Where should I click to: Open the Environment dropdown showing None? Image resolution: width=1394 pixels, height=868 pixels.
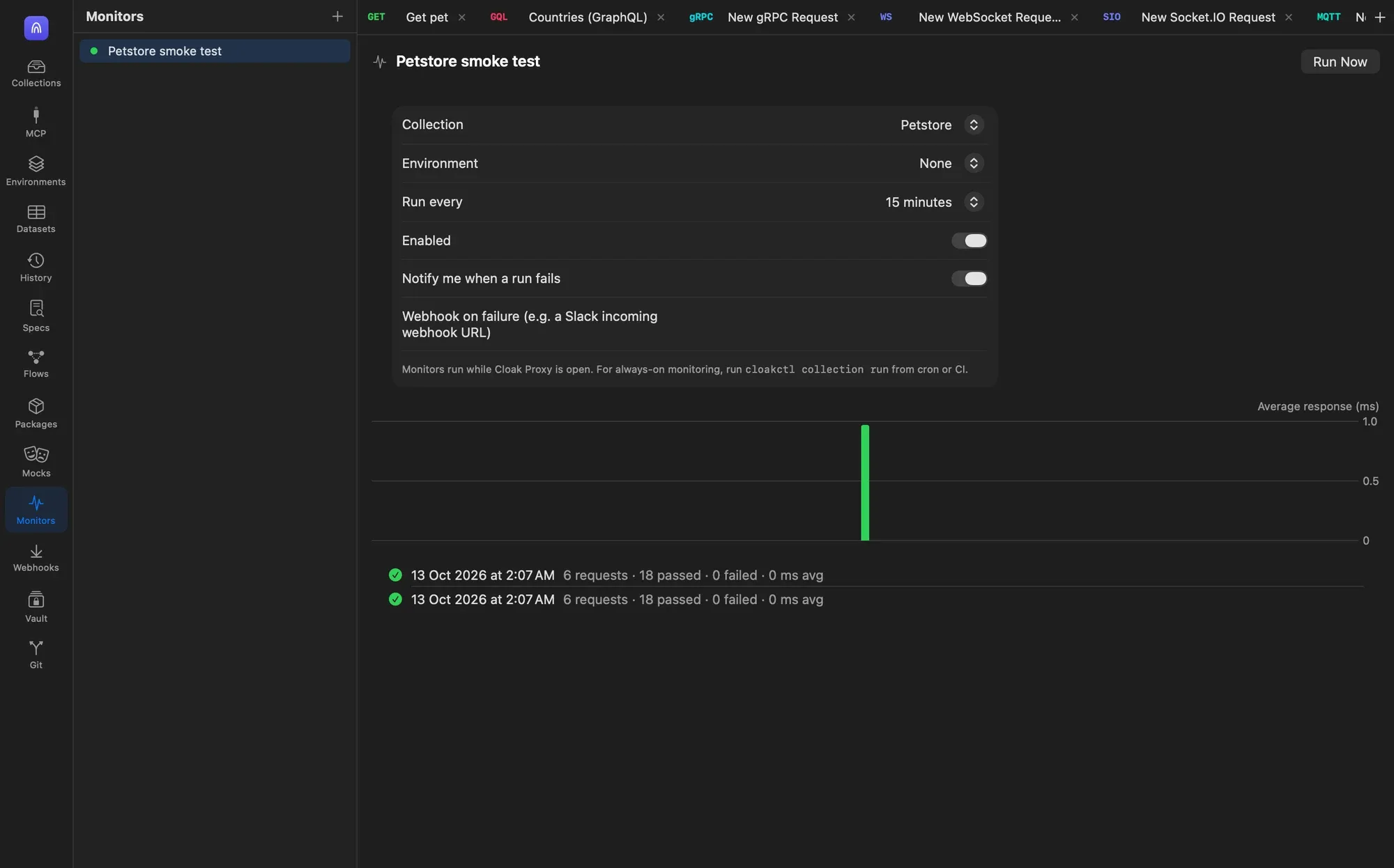[x=951, y=163]
